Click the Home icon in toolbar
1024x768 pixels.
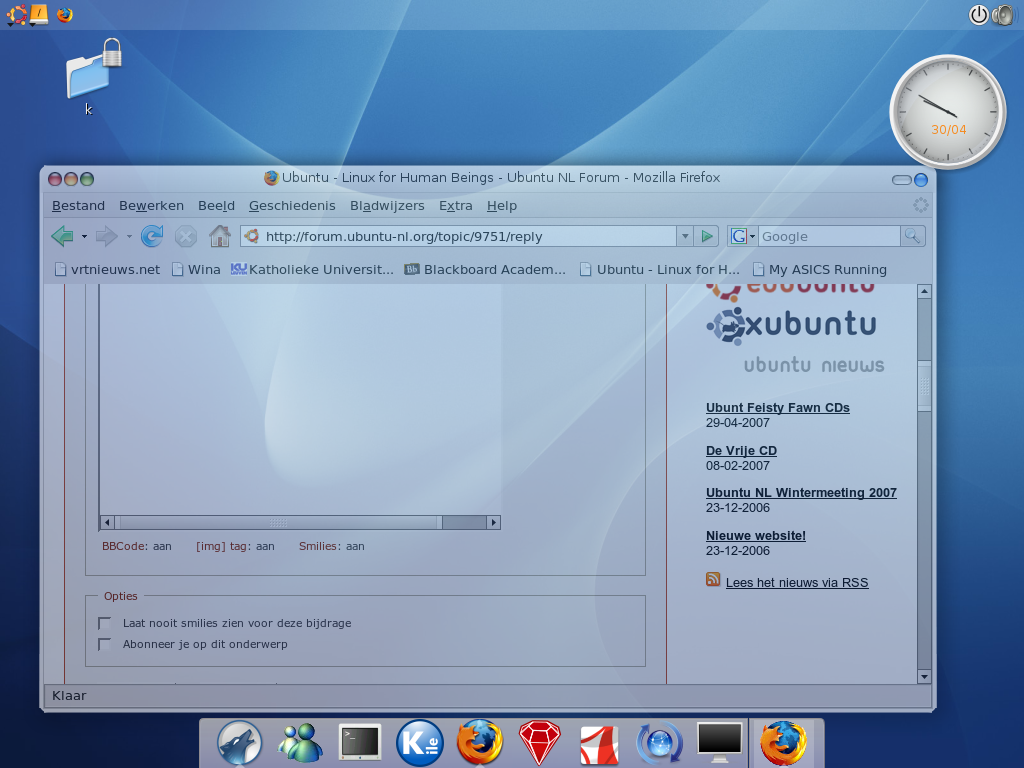(x=220, y=236)
